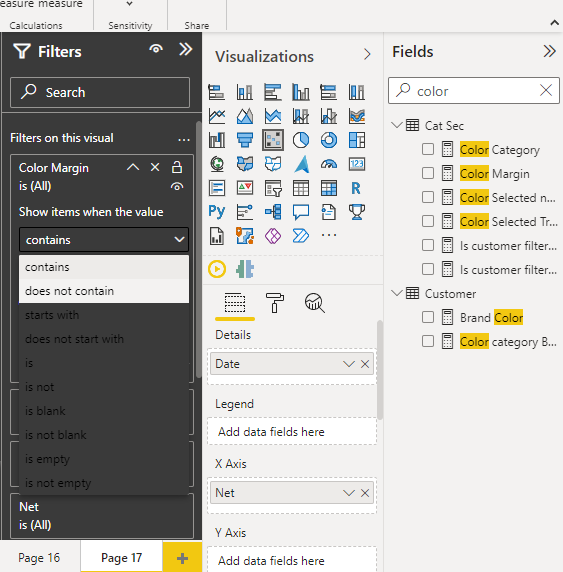Screen dimensions: 563x572
Task: Insert a Python (Py) visual
Action: click(217, 212)
